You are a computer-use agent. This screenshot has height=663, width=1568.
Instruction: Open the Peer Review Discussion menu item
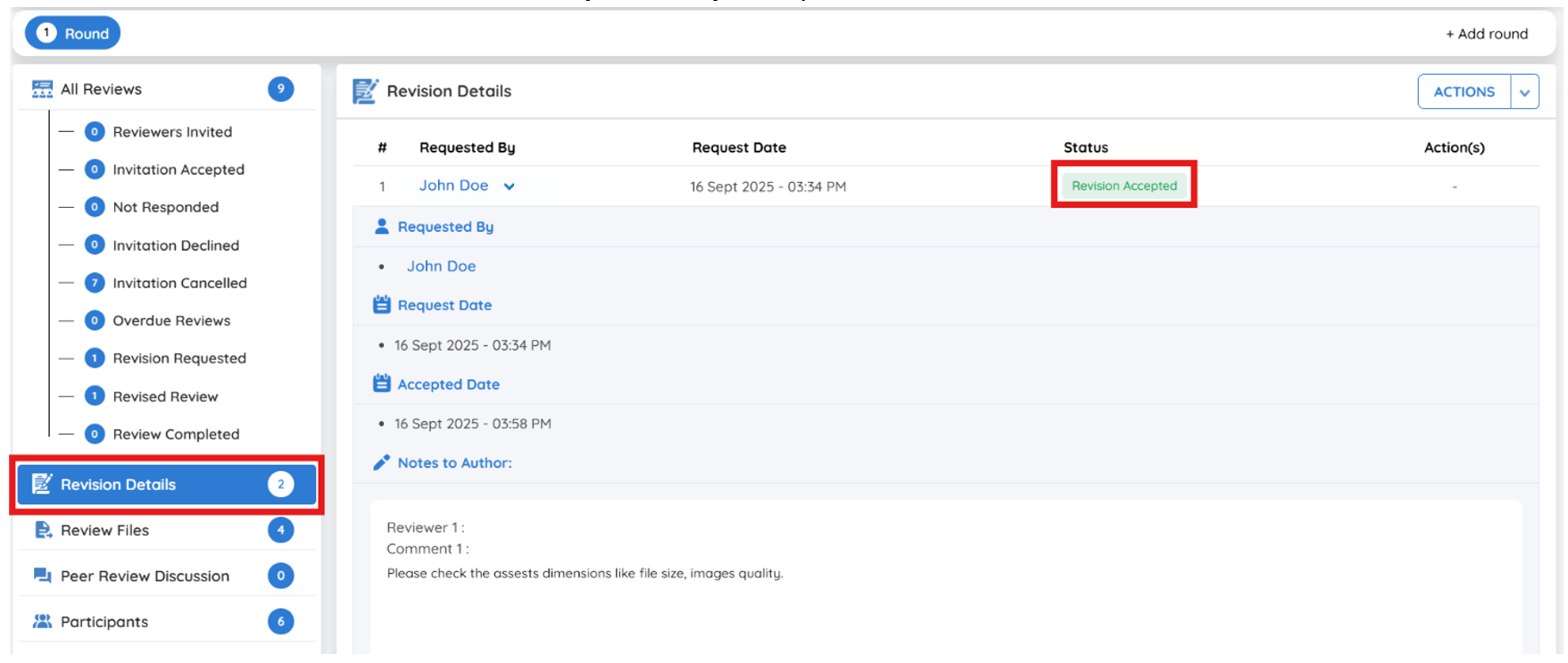pyautogui.click(x=167, y=576)
